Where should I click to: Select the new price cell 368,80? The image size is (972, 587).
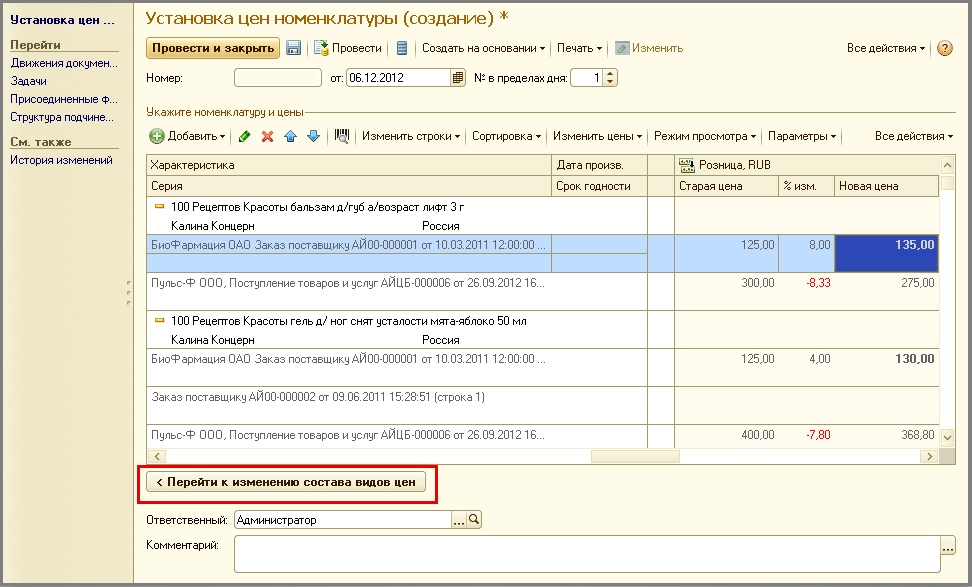886,436
